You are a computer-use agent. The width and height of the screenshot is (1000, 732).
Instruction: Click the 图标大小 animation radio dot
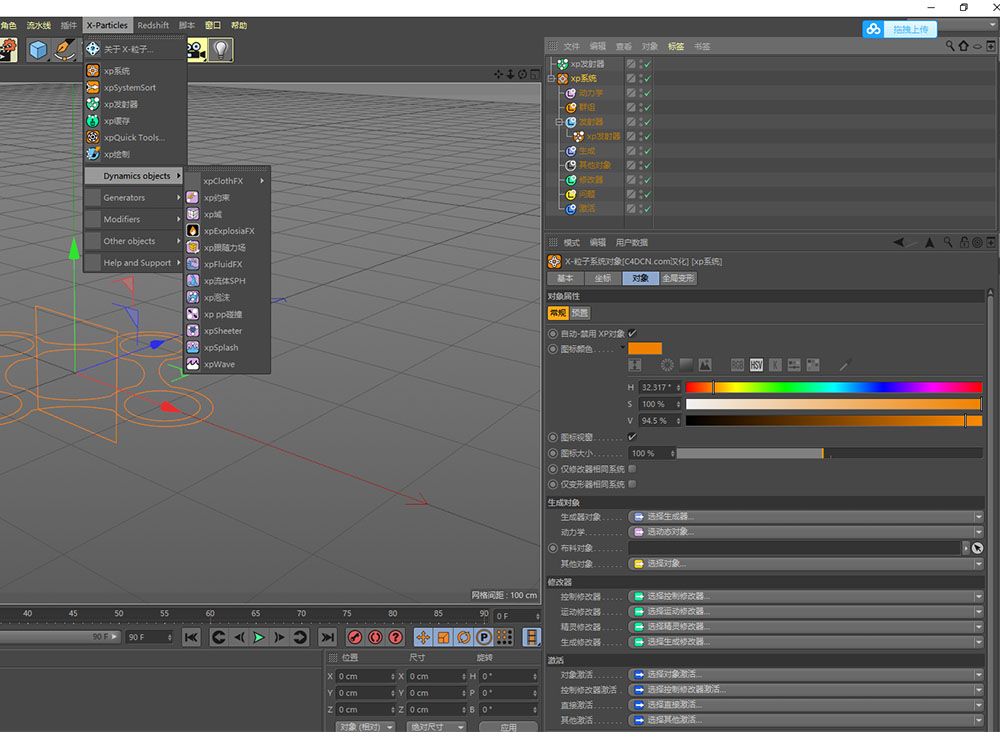click(x=553, y=453)
